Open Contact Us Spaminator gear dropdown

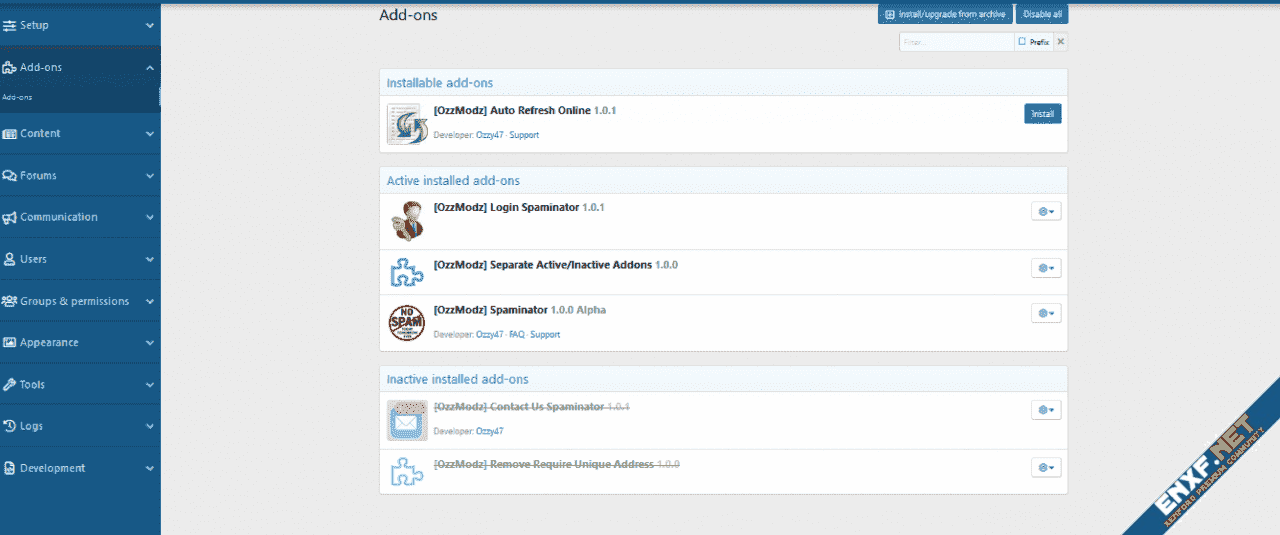click(1045, 410)
